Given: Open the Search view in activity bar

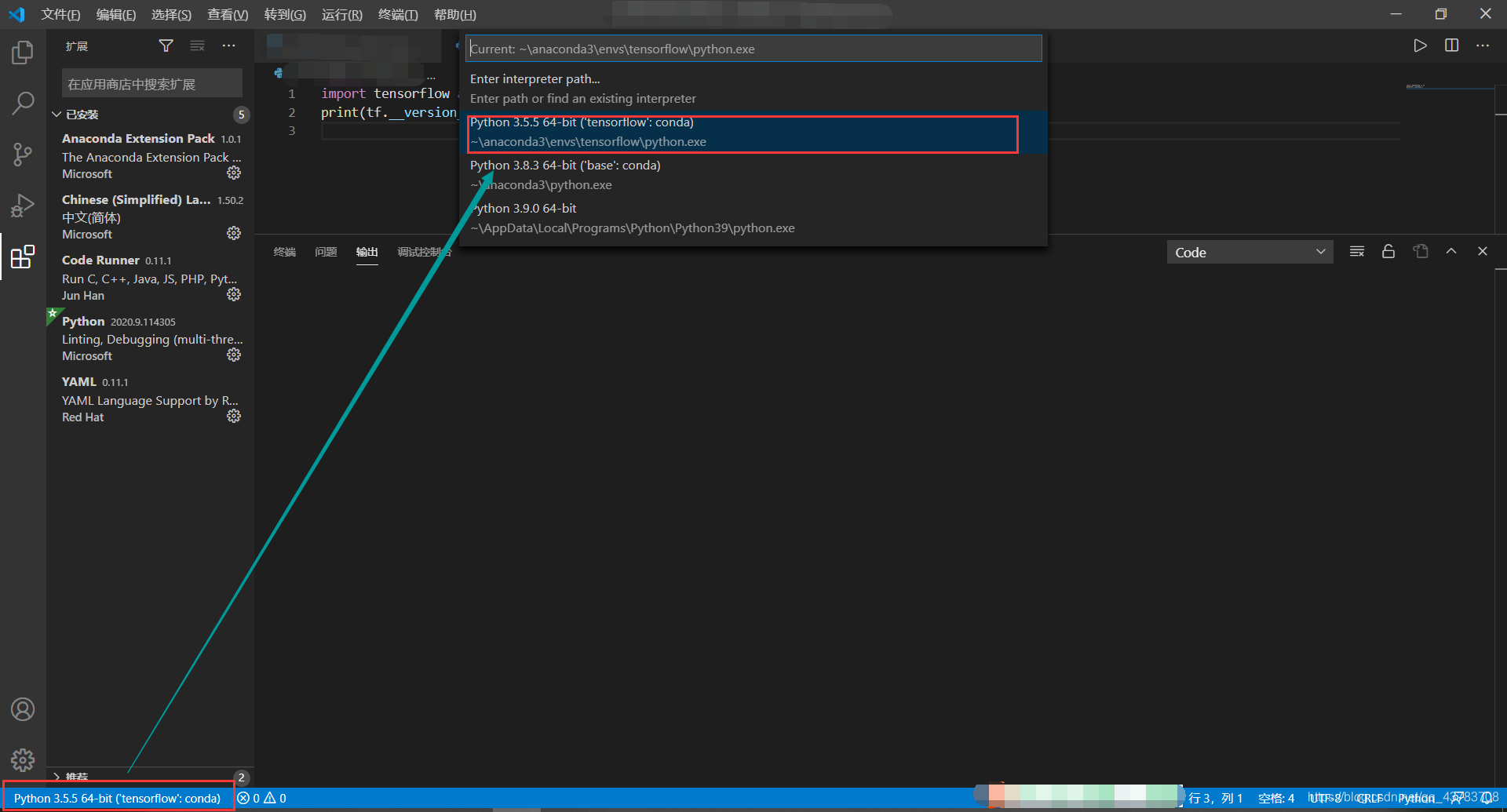Looking at the screenshot, I should coord(23,103).
